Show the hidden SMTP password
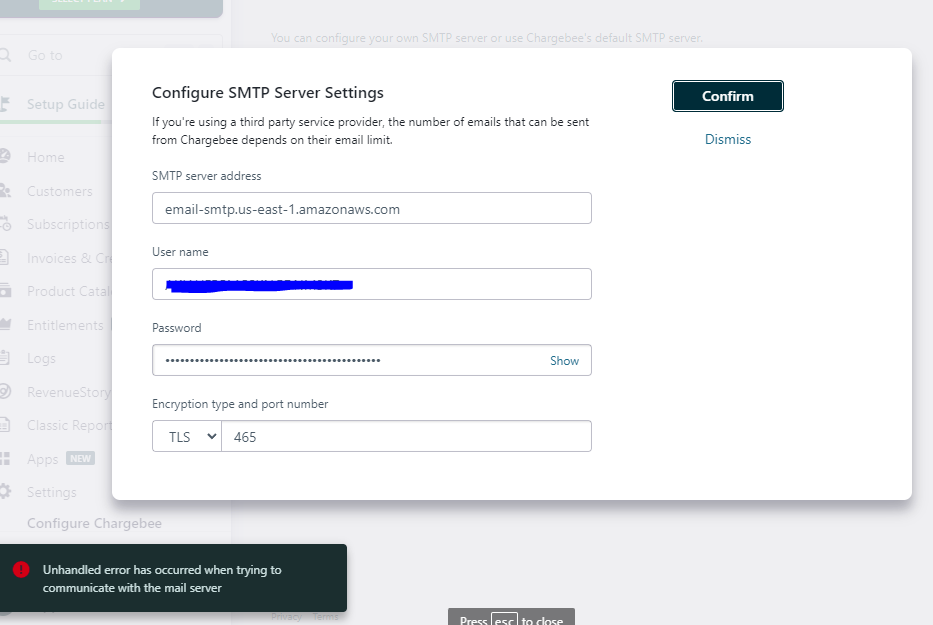The height and width of the screenshot is (625, 933). (564, 361)
